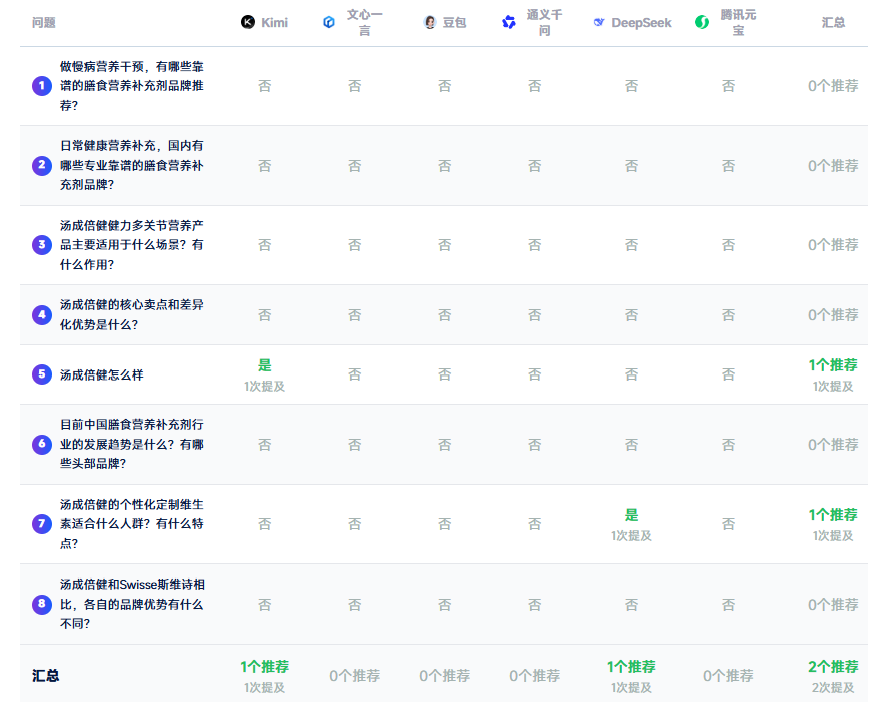Open the green 是 under DeepSeek for question 7
The width and height of the screenshot is (892, 702).
click(631, 515)
